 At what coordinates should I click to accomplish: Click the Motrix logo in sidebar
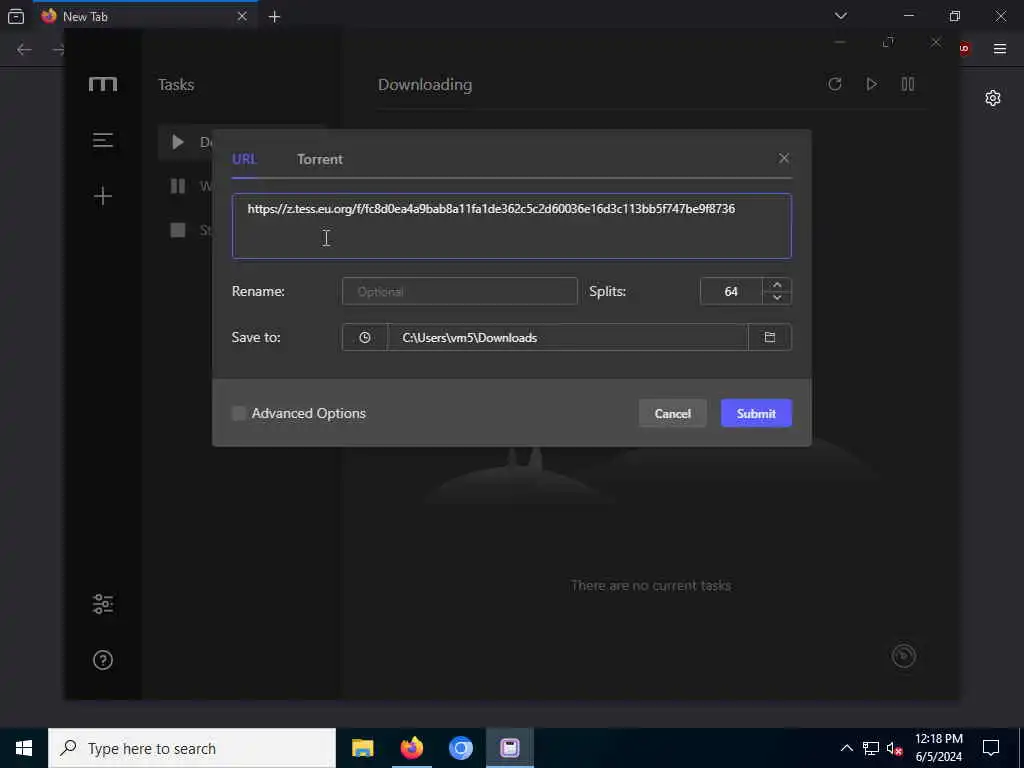tap(103, 84)
